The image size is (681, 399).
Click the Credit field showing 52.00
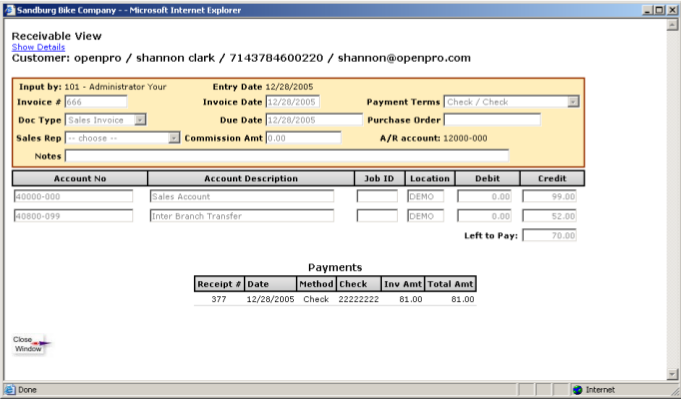click(549, 216)
